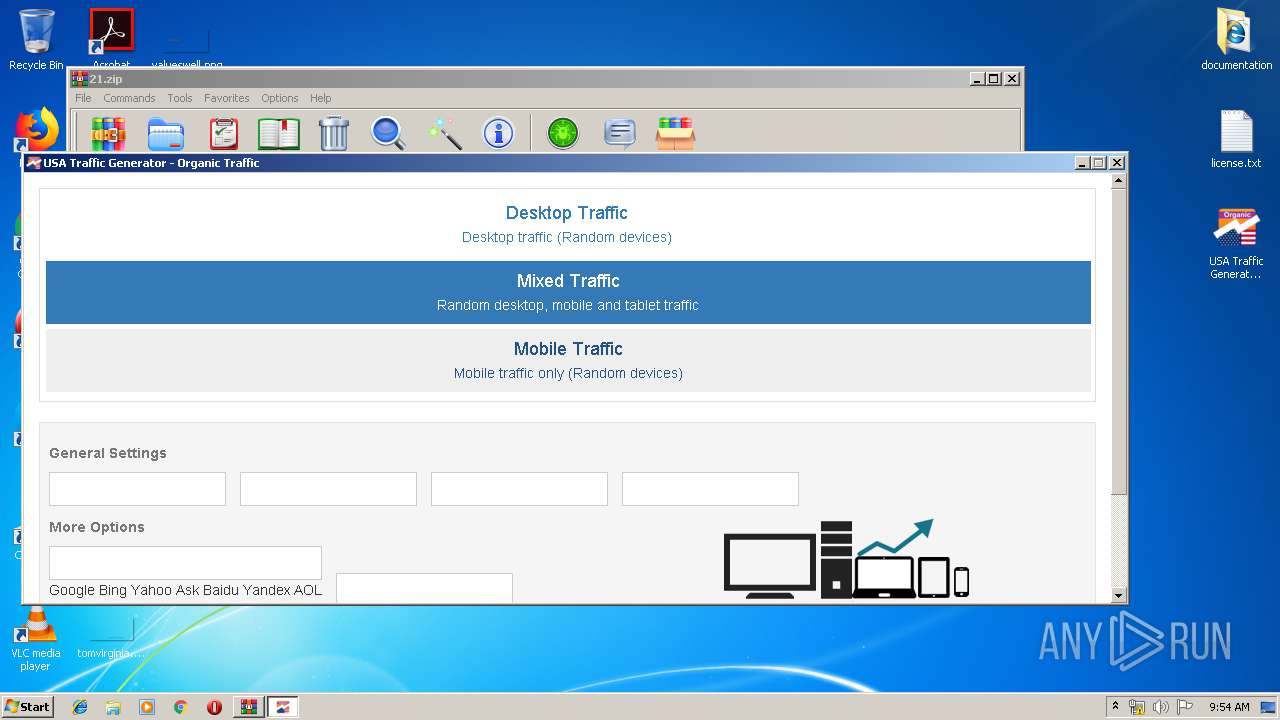The image size is (1280, 720).
Task: Launch Internet Explorer from taskbar
Action: coord(80,707)
